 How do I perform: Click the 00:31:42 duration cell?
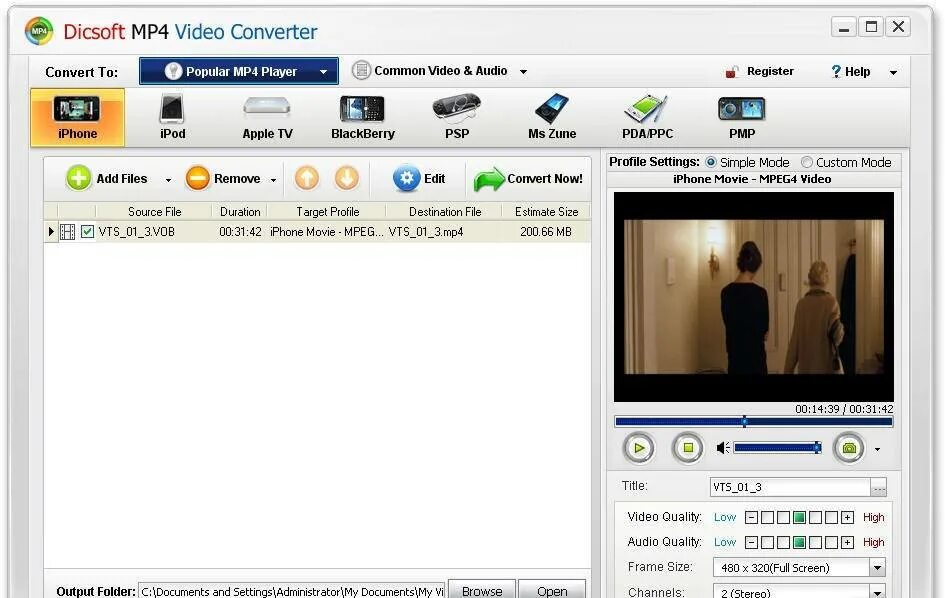point(240,231)
